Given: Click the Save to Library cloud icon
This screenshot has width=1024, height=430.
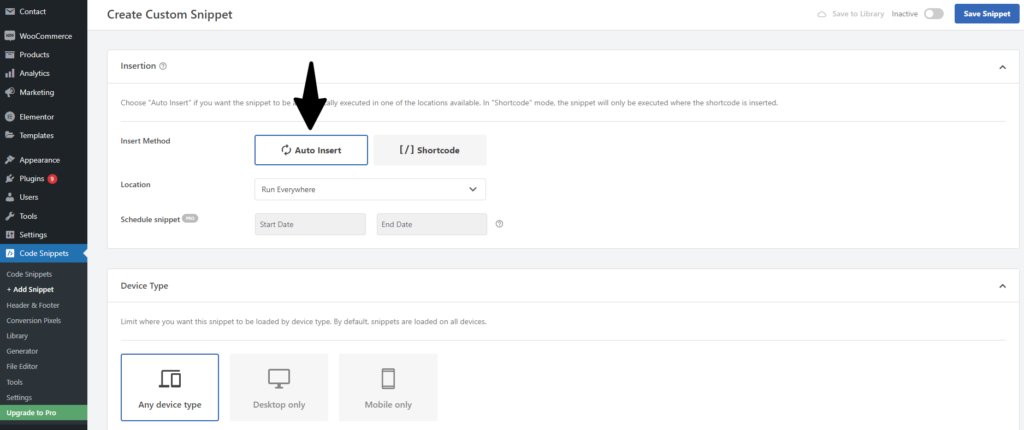Looking at the screenshot, I should point(822,14).
